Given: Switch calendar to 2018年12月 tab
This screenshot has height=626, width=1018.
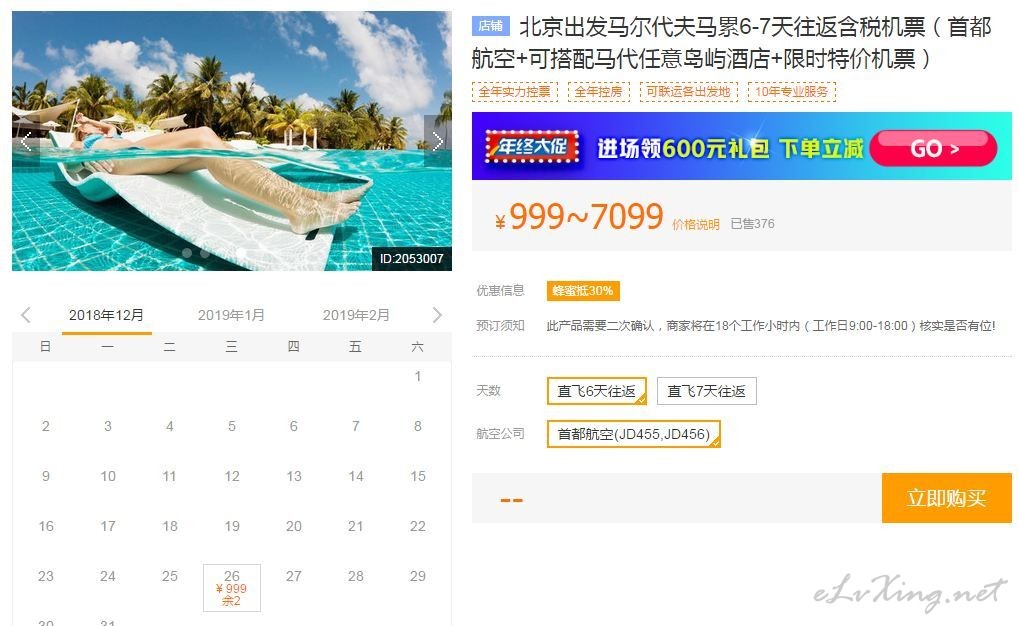Looking at the screenshot, I should point(106,316).
